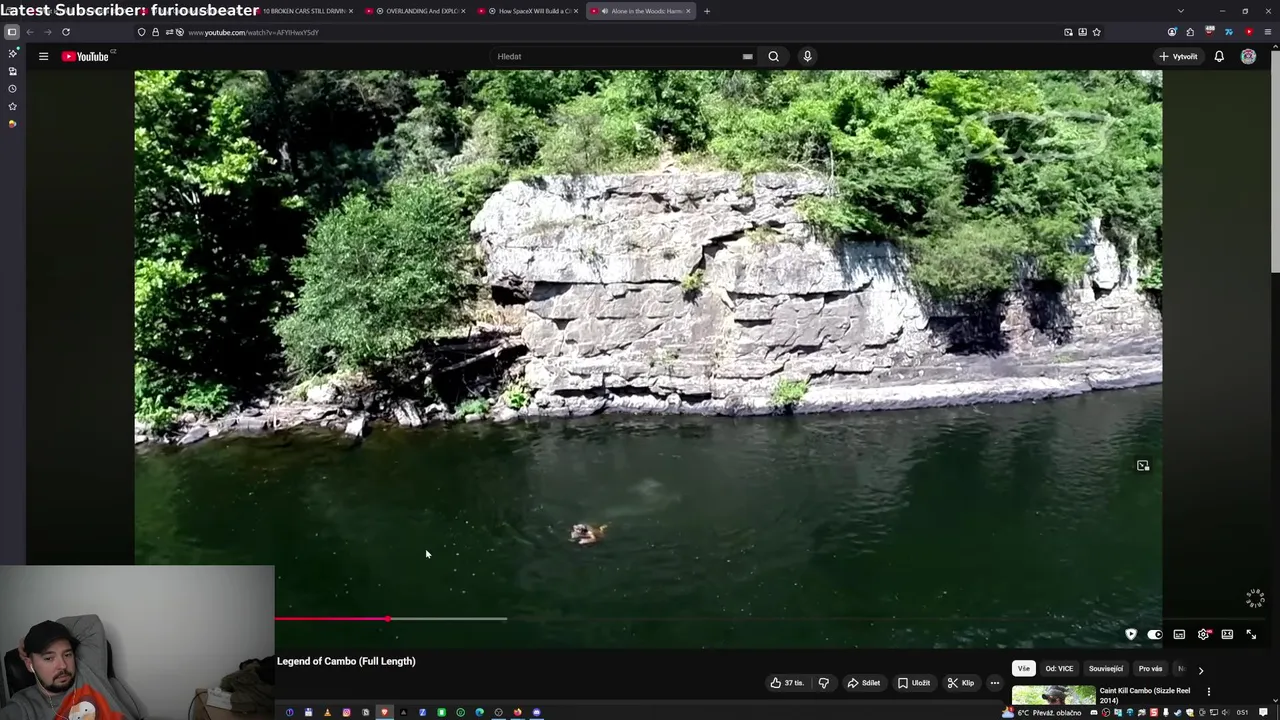
Task: Open the red YouTube extension icon
Action: tap(1248, 32)
